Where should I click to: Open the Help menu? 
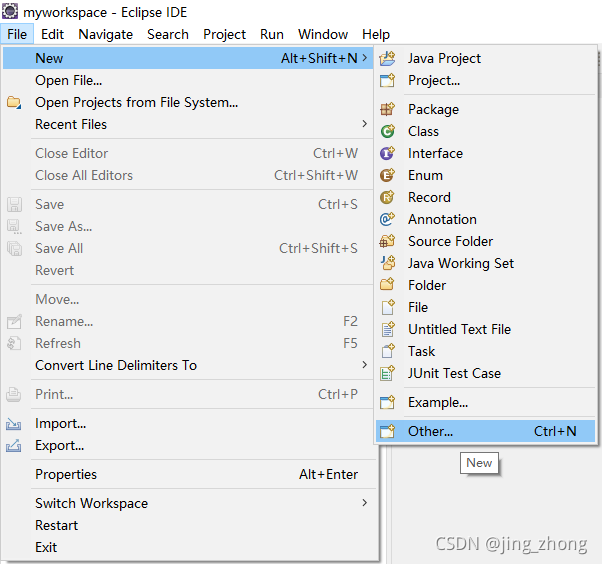pyautogui.click(x=376, y=34)
